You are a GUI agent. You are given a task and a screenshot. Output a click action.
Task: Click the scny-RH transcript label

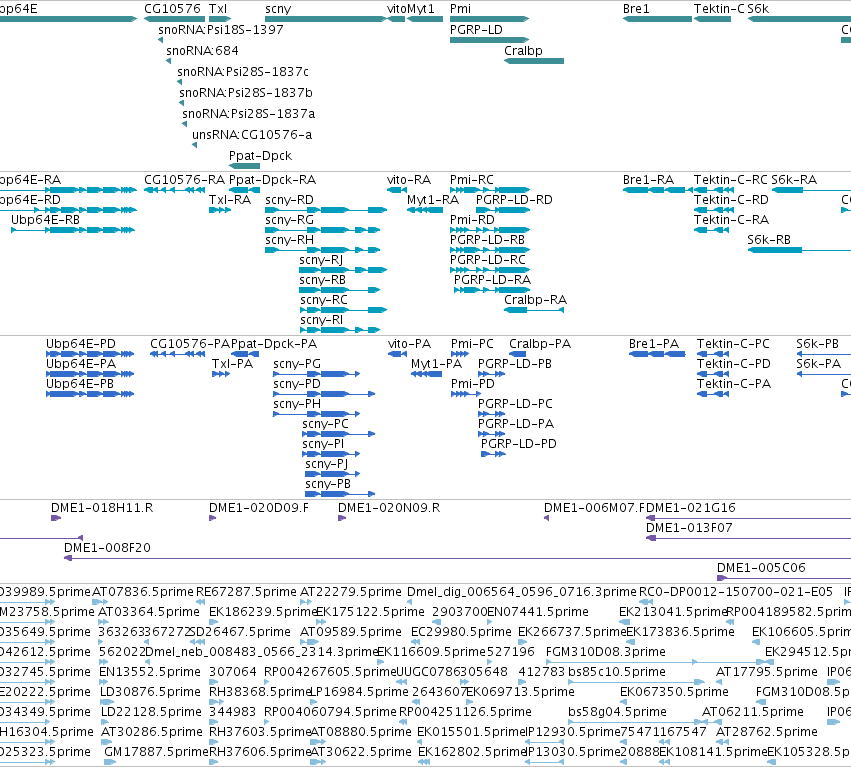289,240
